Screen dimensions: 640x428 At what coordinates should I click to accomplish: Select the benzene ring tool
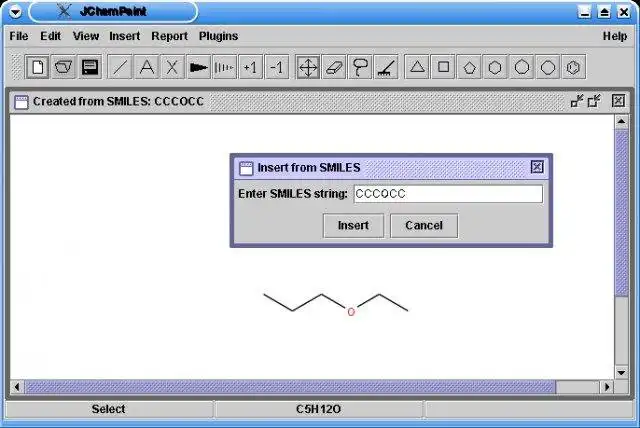[574, 67]
